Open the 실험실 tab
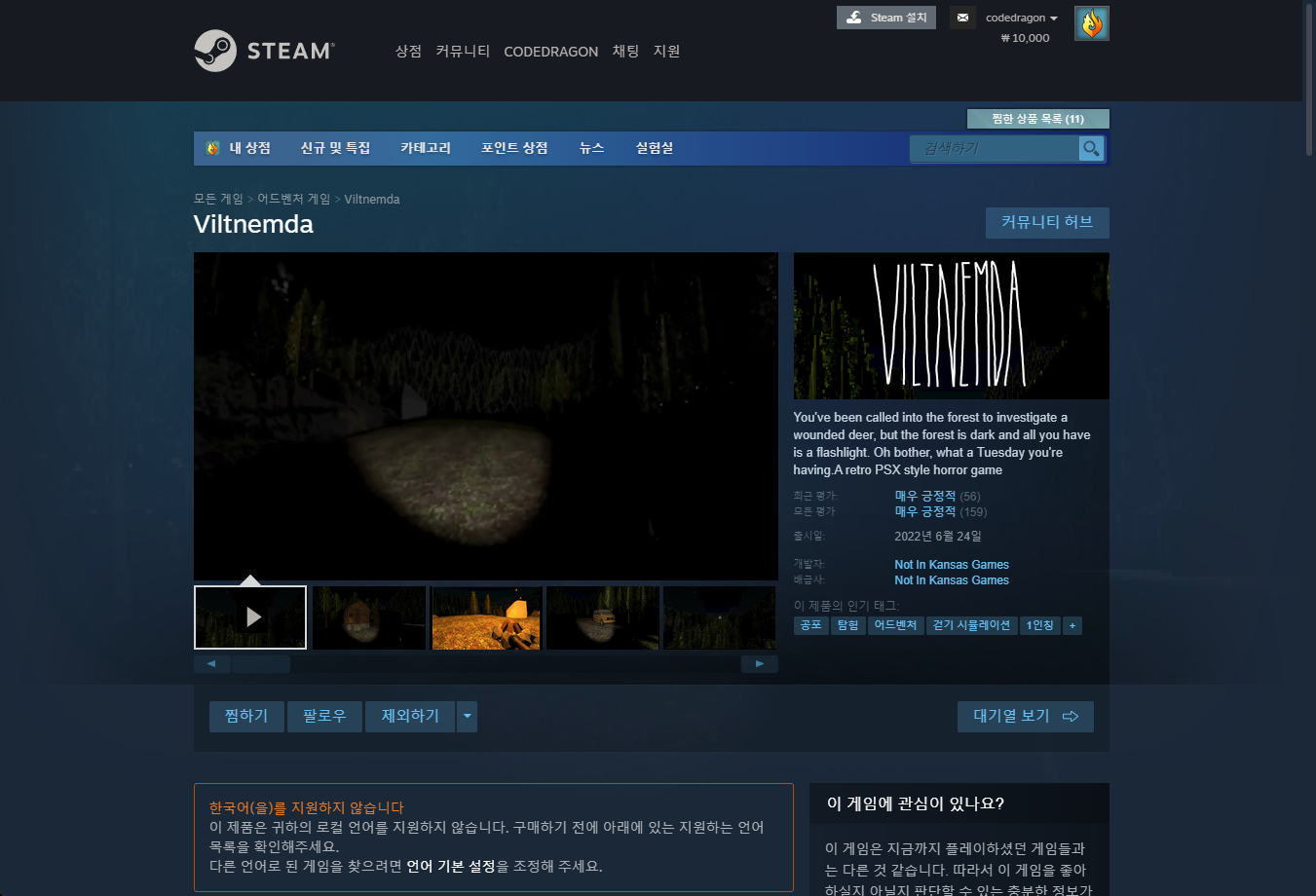 click(655, 148)
